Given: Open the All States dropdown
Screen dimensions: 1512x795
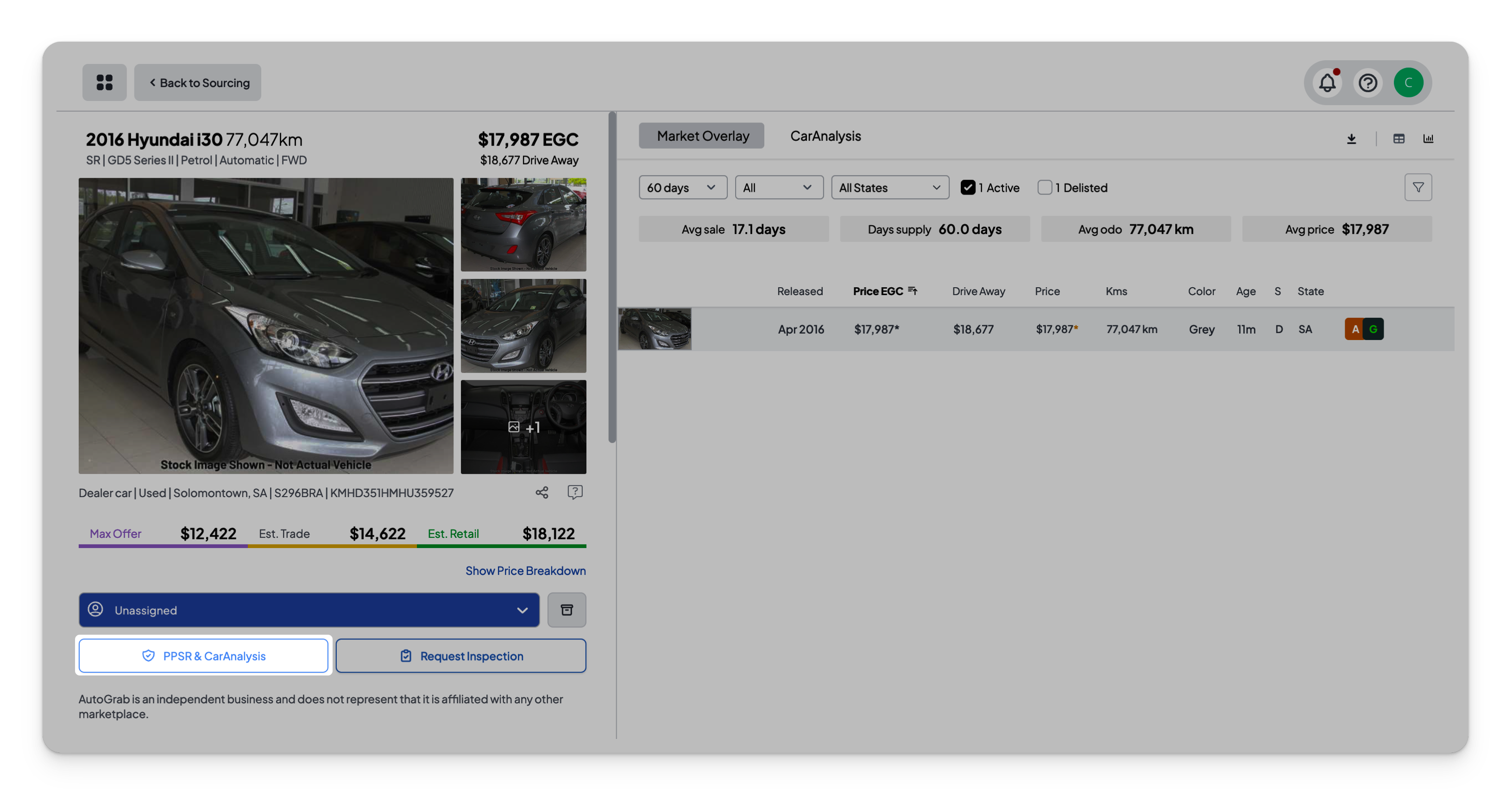Looking at the screenshot, I should 889,187.
